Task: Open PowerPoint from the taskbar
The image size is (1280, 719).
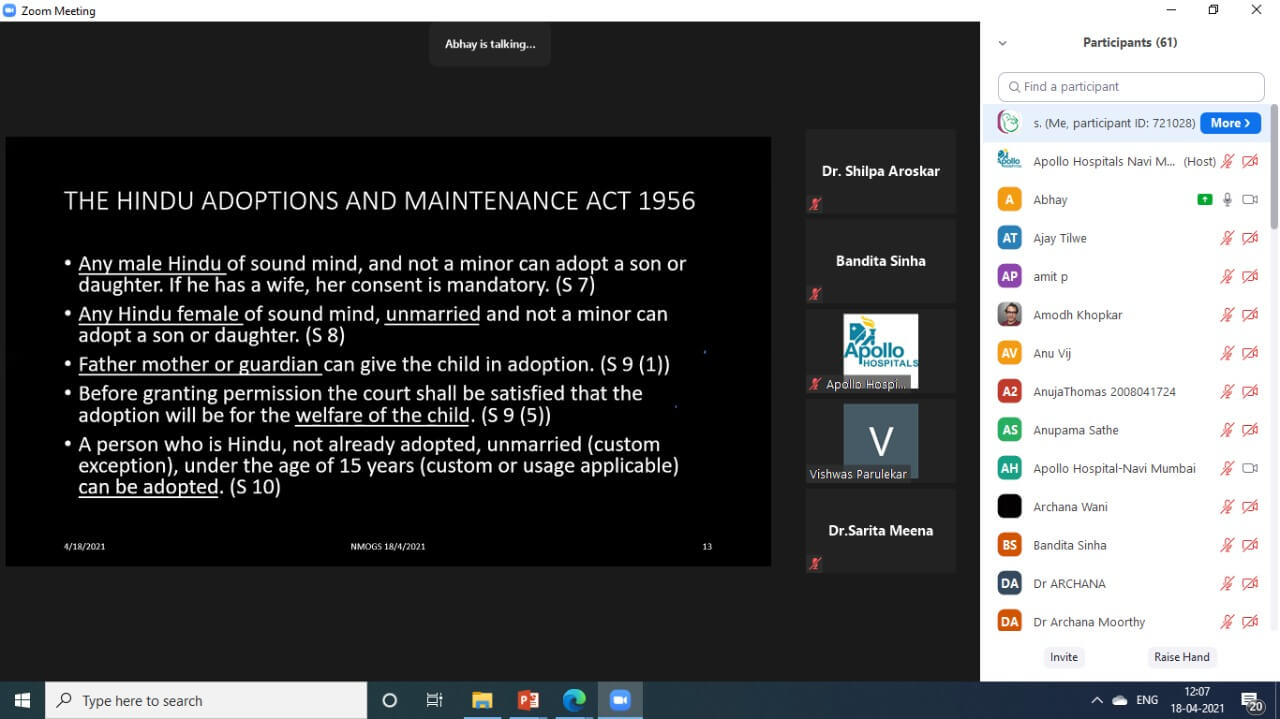Action: [528, 700]
